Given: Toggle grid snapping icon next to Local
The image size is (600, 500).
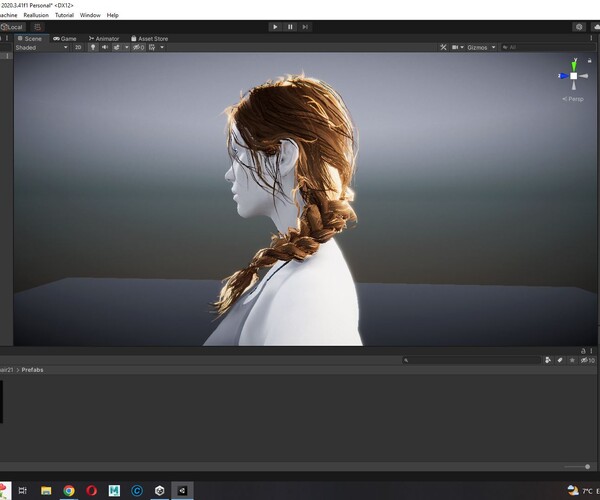Looking at the screenshot, I should 37,27.
